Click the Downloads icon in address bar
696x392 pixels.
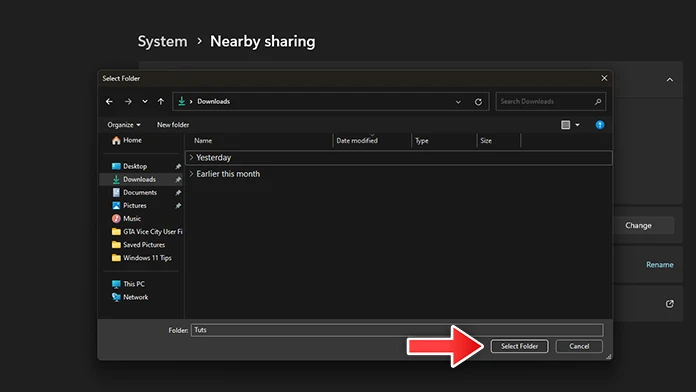(182, 101)
